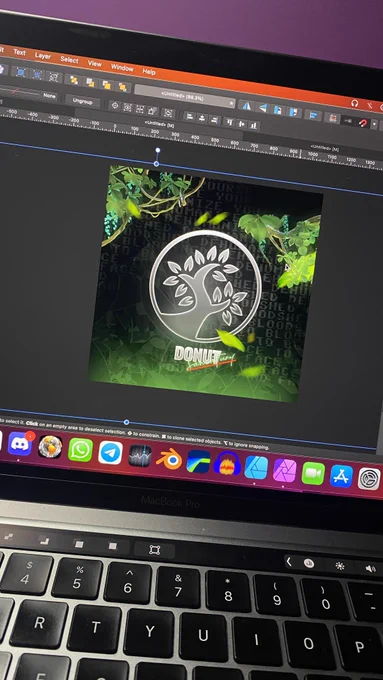This screenshot has height=680, width=383.
Task: Toggle Enable Transform Origin crosshair icon
Action: click(x=115, y=105)
